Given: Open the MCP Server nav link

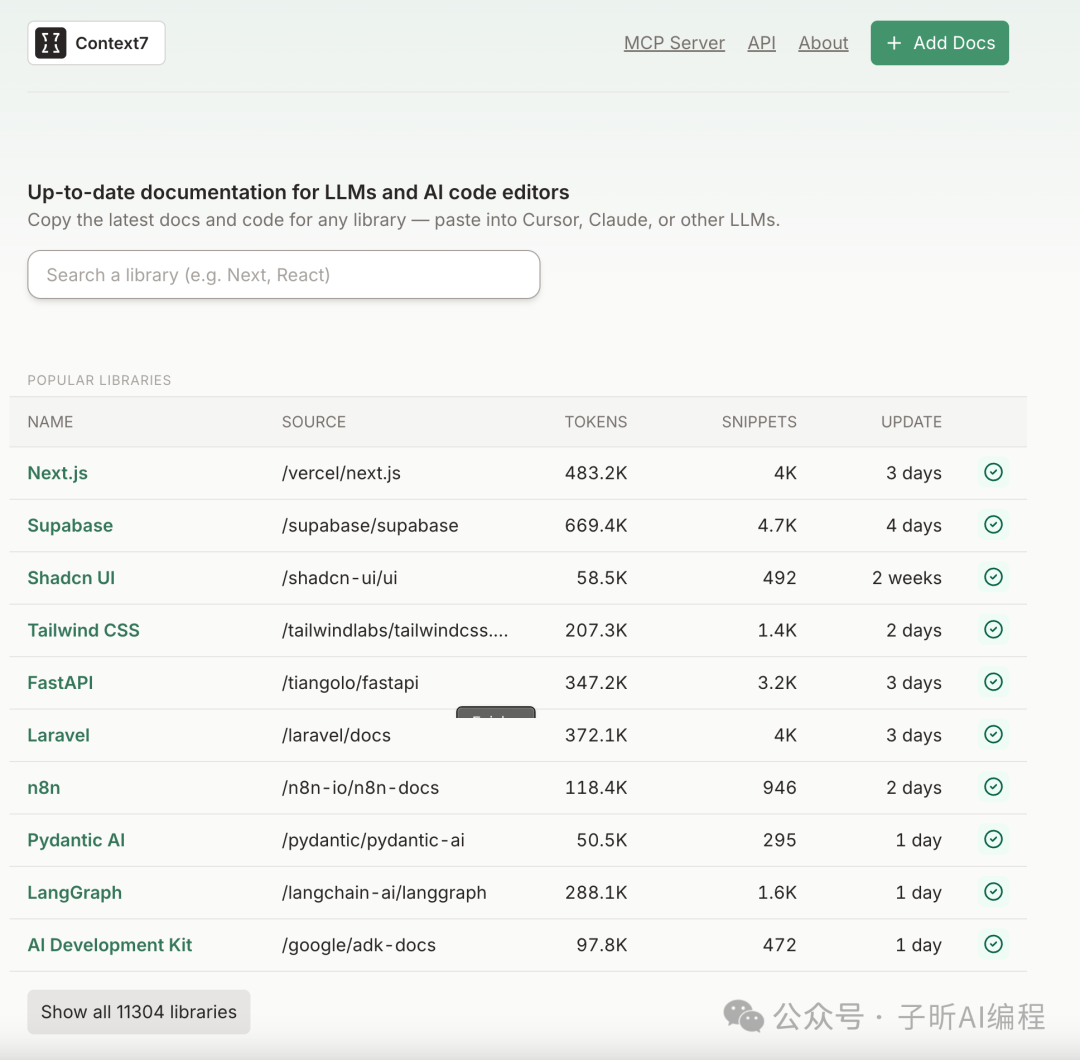Looking at the screenshot, I should [674, 43].
